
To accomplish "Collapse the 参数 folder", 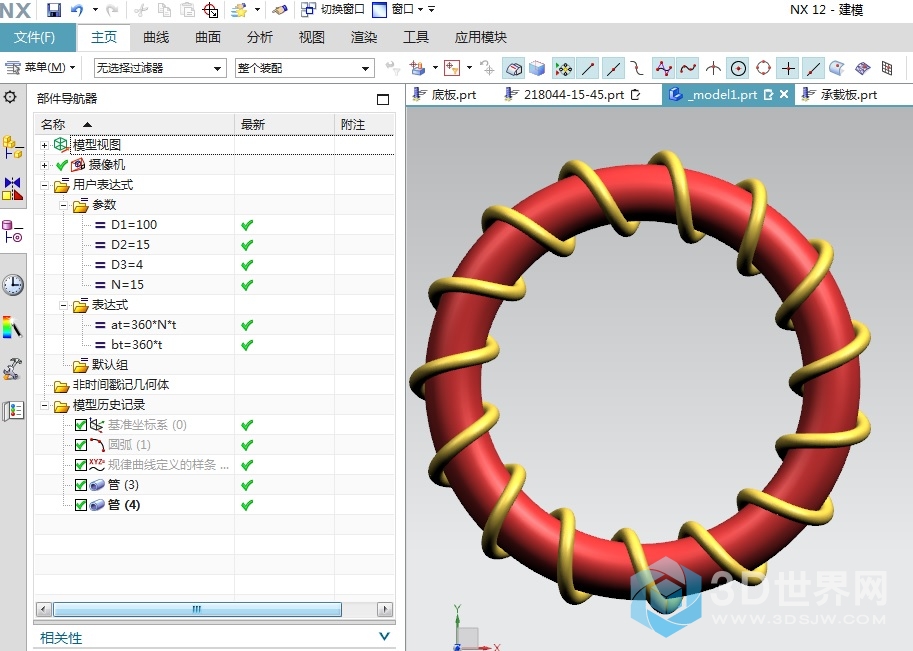I will tap(63, 205).
